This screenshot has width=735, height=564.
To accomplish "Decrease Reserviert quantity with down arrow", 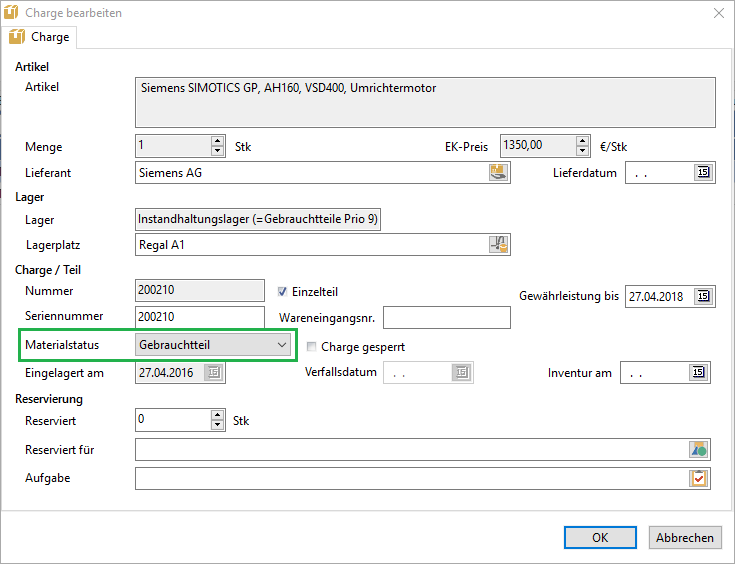I will pos(217,425).
